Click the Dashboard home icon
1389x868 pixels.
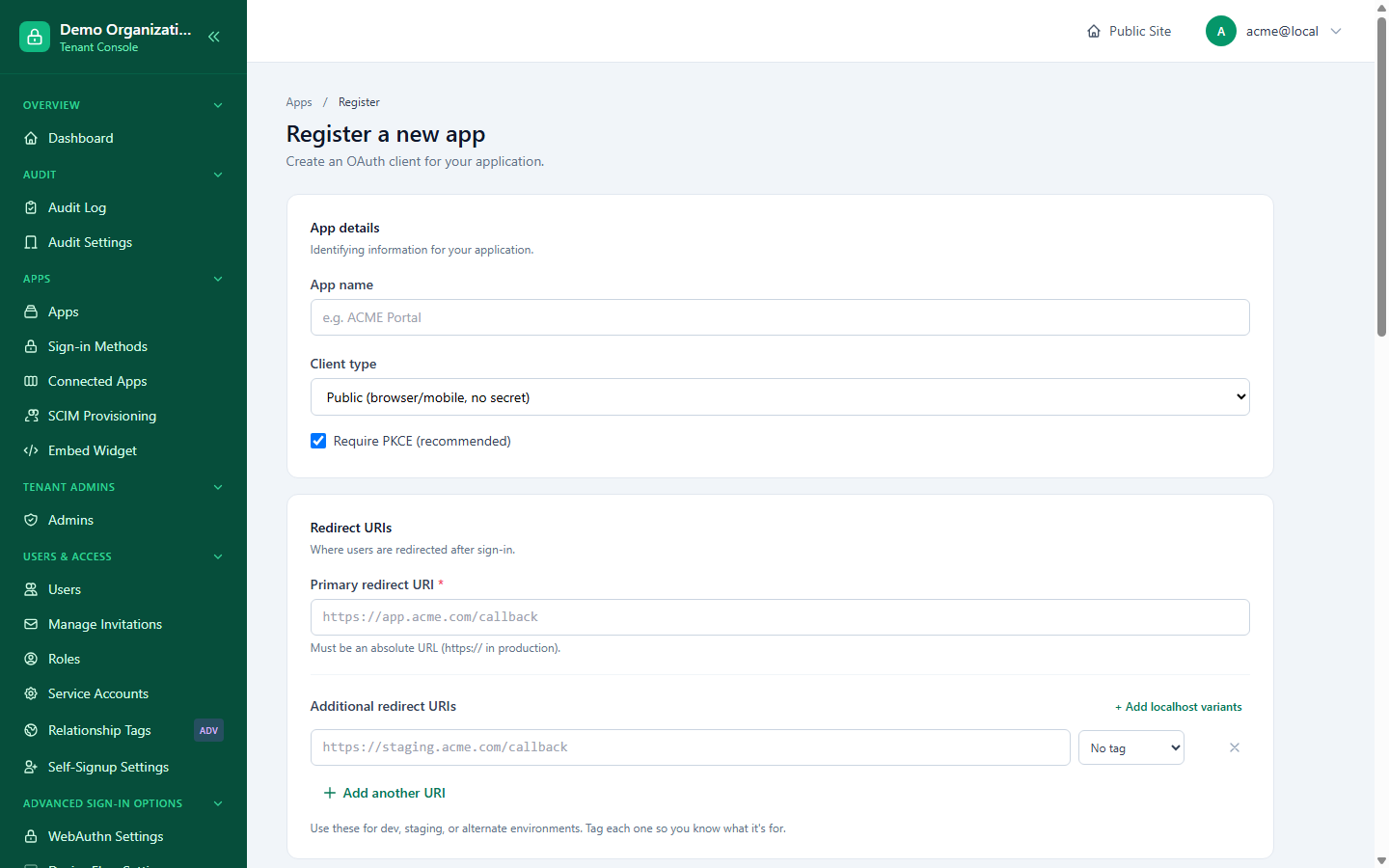[31, 138]
